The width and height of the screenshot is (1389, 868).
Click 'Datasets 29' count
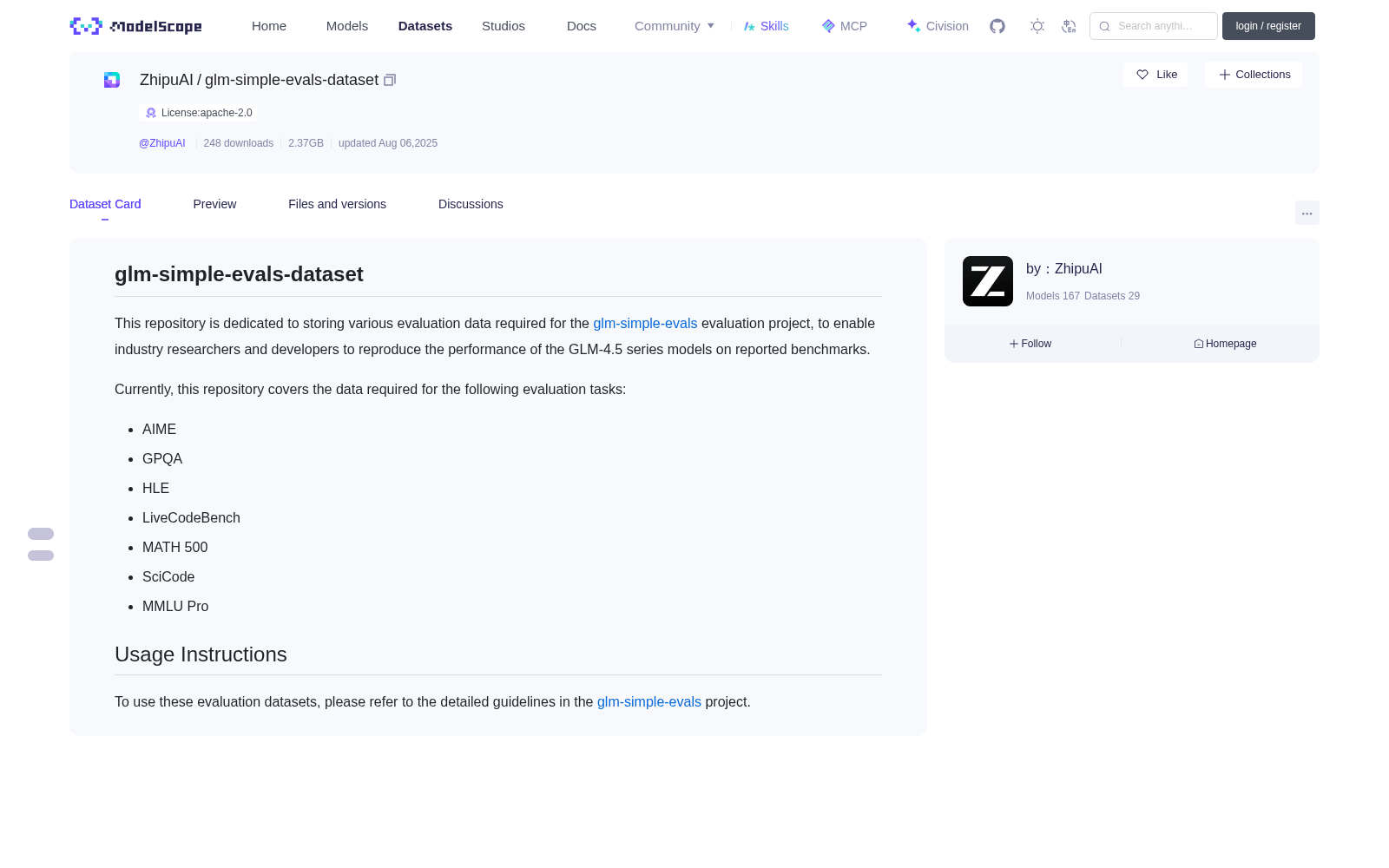[1112, 296]
